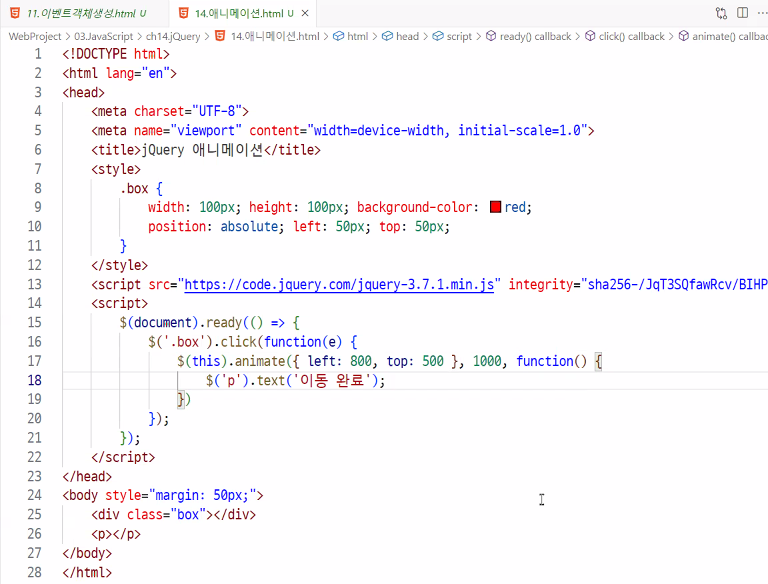Close the 14.애니메이션.html tab
768x584 pixels.
pyautogui.click(x=305, y=13)
